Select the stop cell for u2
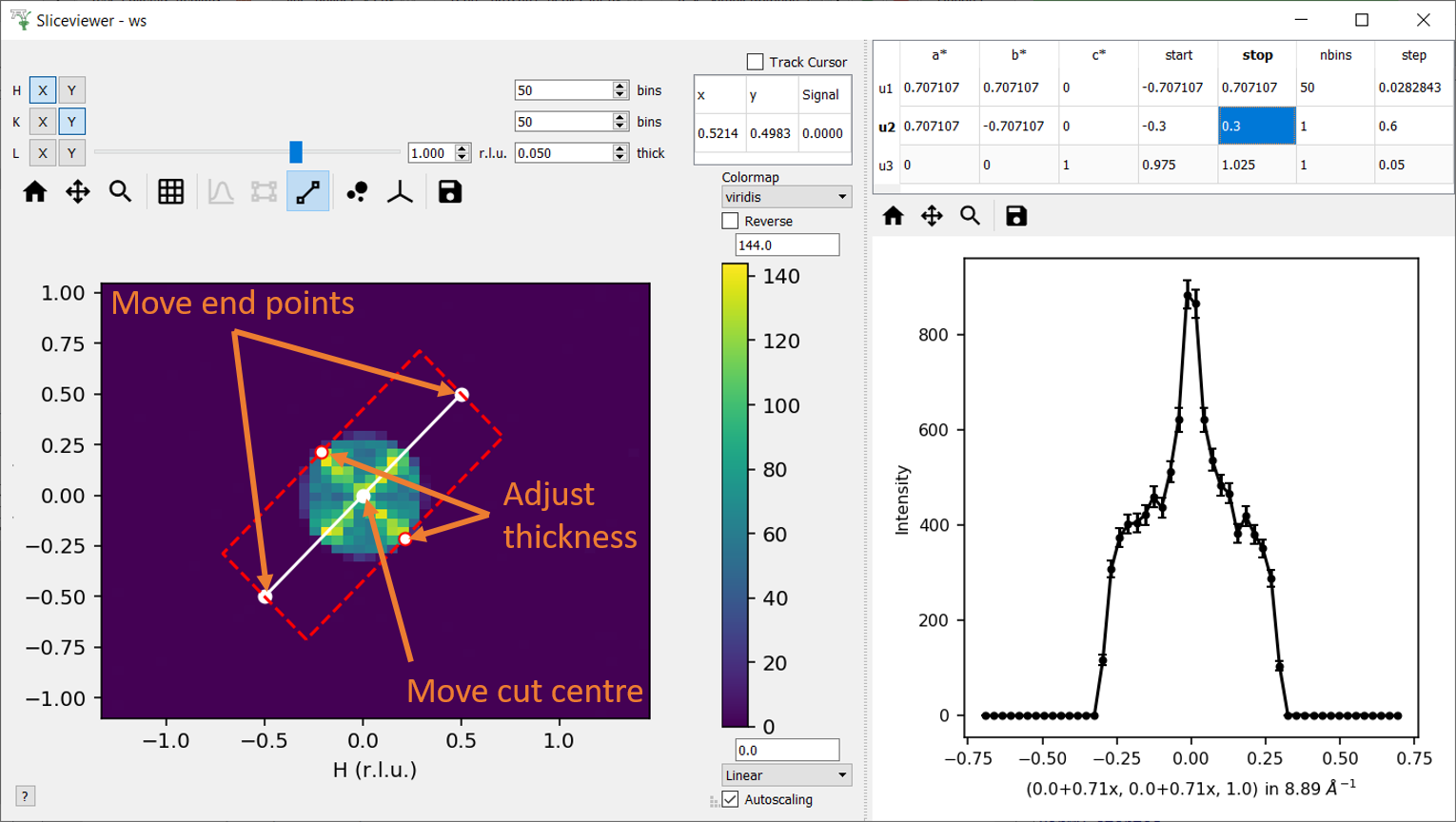 click(1255, 126)
